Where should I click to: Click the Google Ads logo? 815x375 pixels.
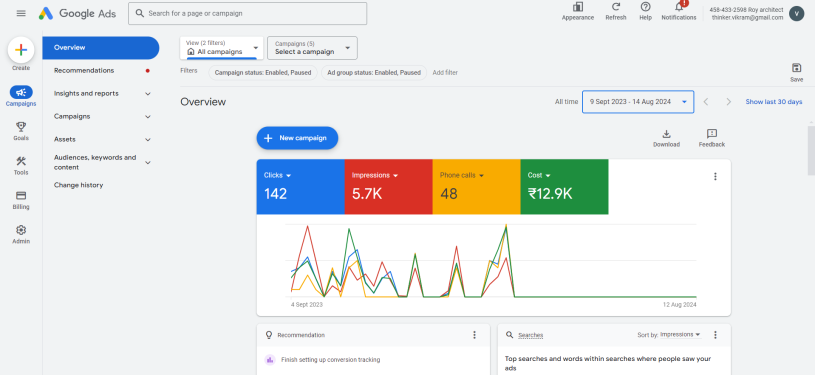pyautogui.click(x=77, y=14)
